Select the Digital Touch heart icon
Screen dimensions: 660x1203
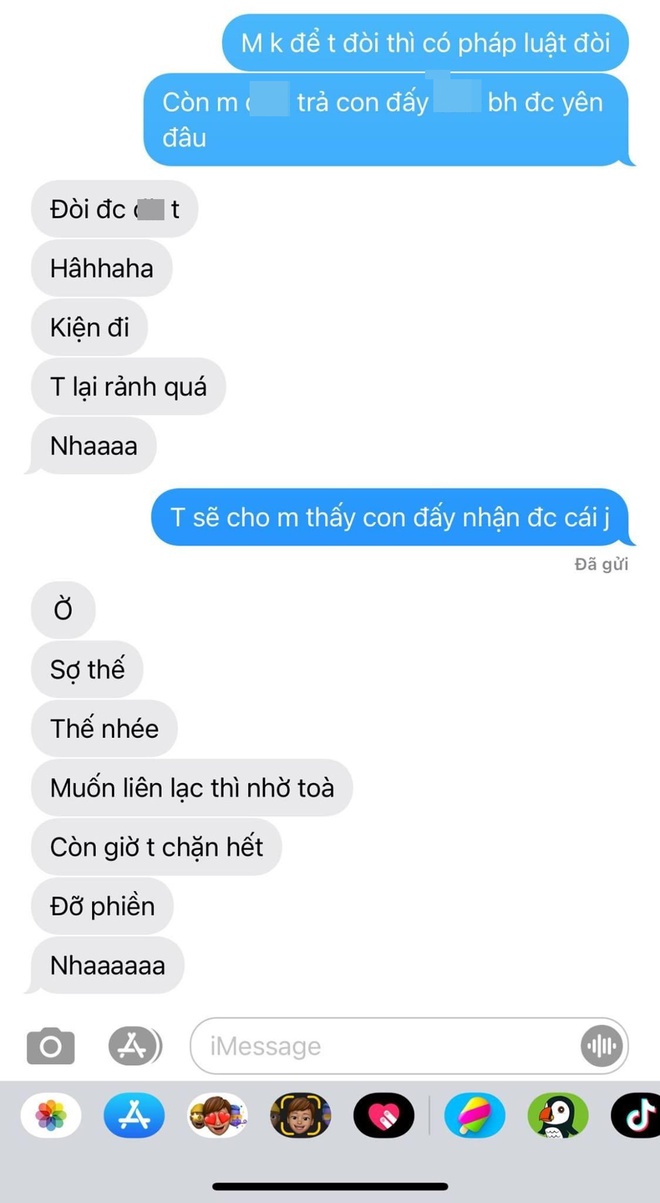(384, 1116)
